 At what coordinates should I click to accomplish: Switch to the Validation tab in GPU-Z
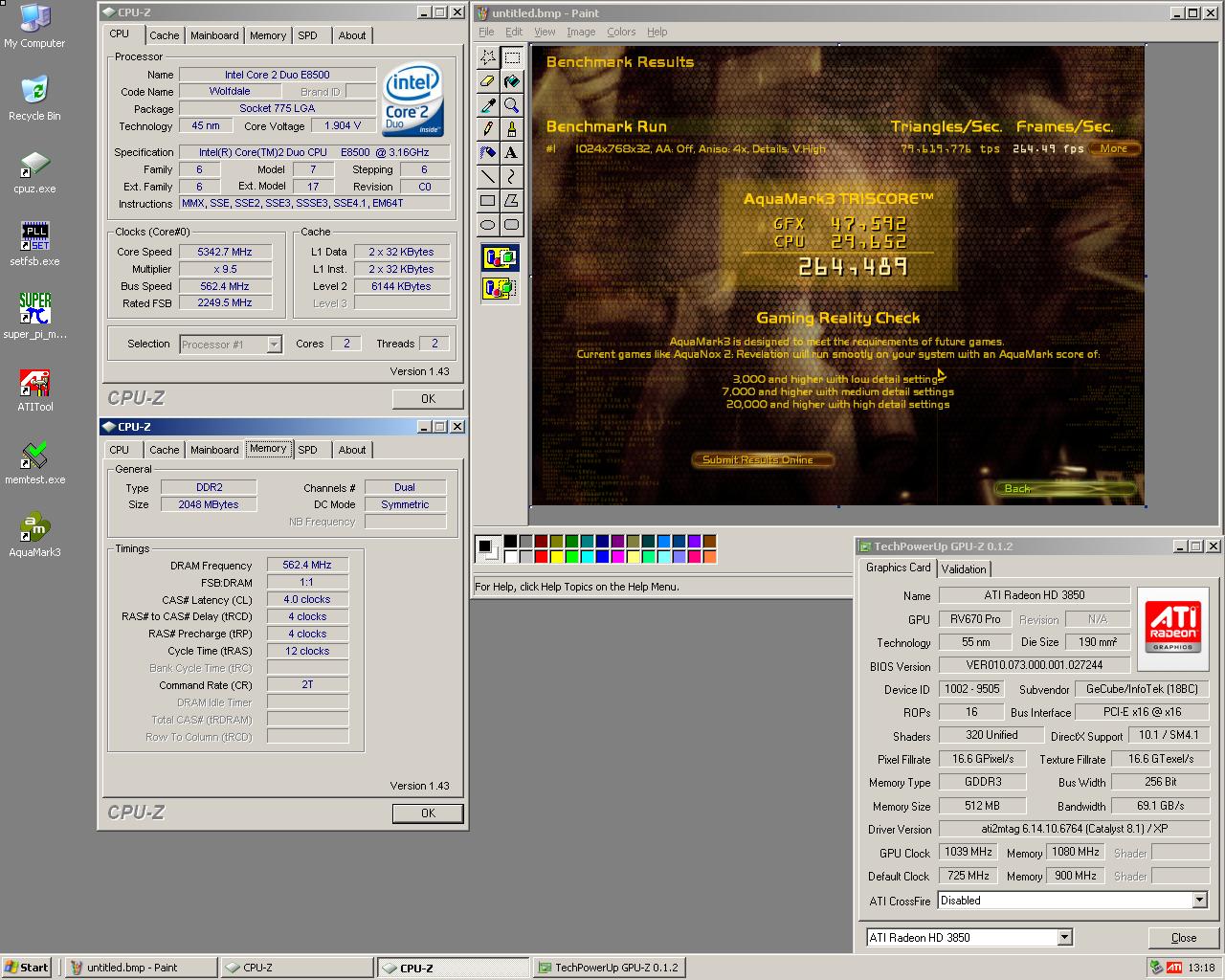pyautogui.click(x=964, y=568)
